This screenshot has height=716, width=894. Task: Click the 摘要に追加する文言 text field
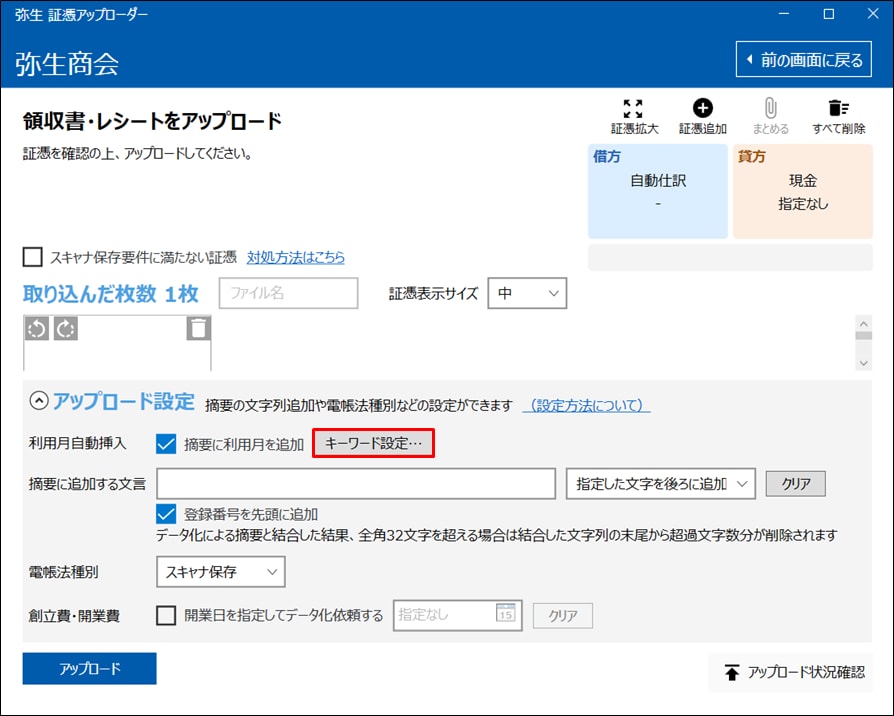pyautogui.click(x=356, y=484)
